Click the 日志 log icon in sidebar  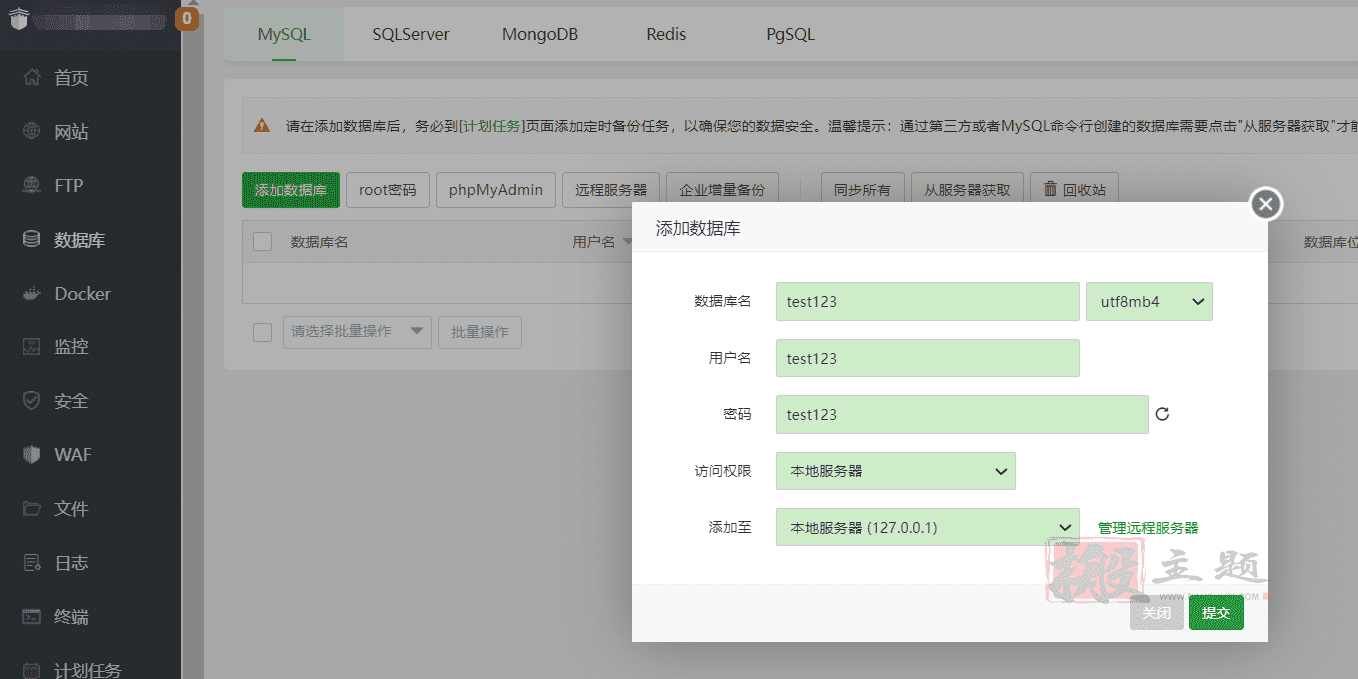pos(32,563)
